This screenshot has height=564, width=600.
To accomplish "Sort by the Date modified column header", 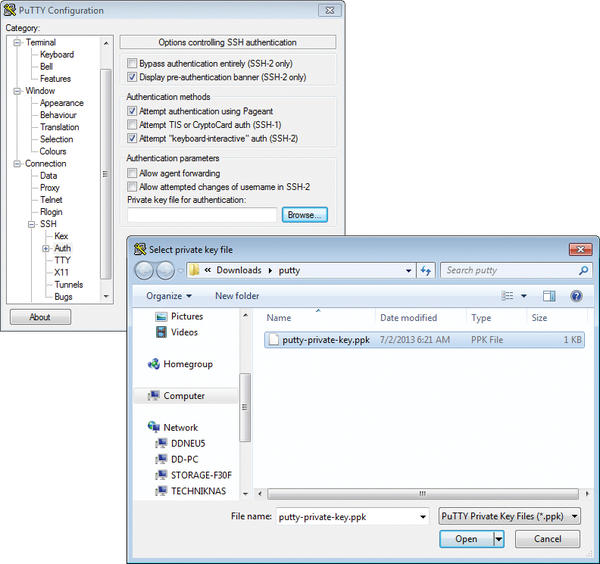I will click(408, 318).
